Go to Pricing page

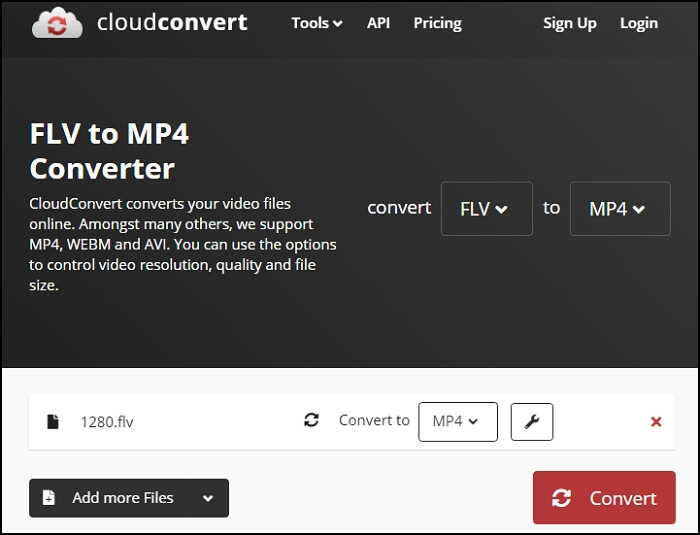pos(438,23)
